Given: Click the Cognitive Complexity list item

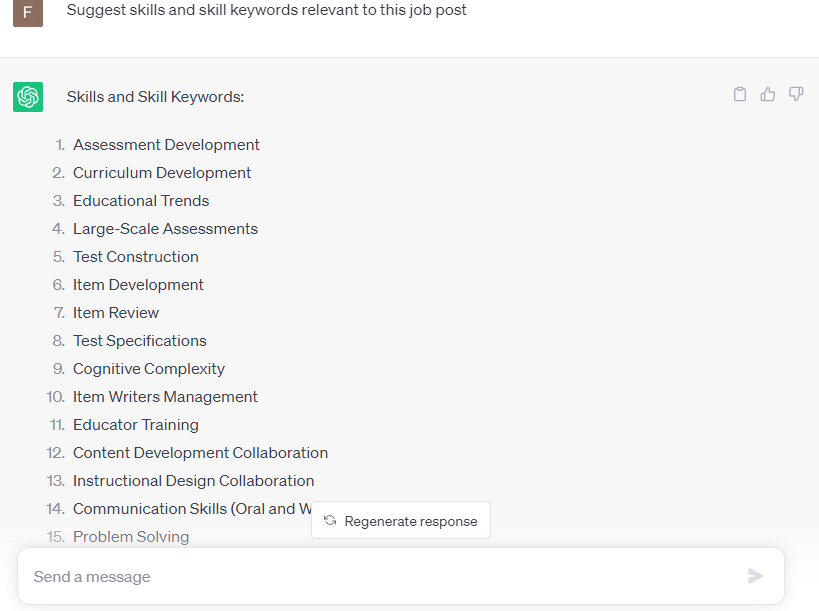Looking at the screenshot, I should 149,369.
